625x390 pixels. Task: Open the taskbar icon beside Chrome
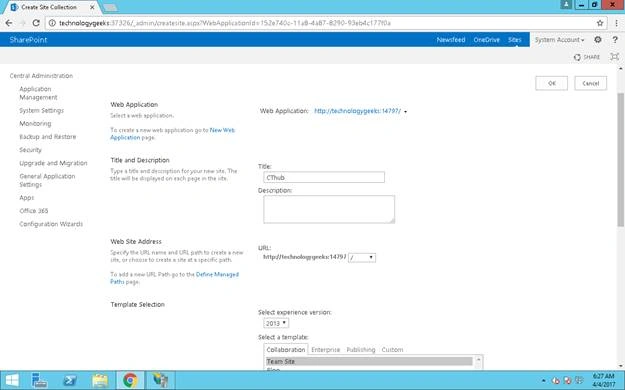point(160,380)
